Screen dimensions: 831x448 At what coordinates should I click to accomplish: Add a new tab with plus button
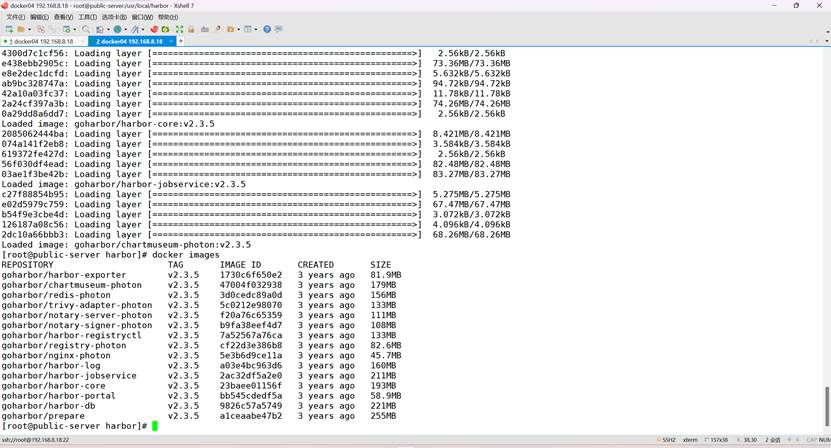tap(181, 41)
